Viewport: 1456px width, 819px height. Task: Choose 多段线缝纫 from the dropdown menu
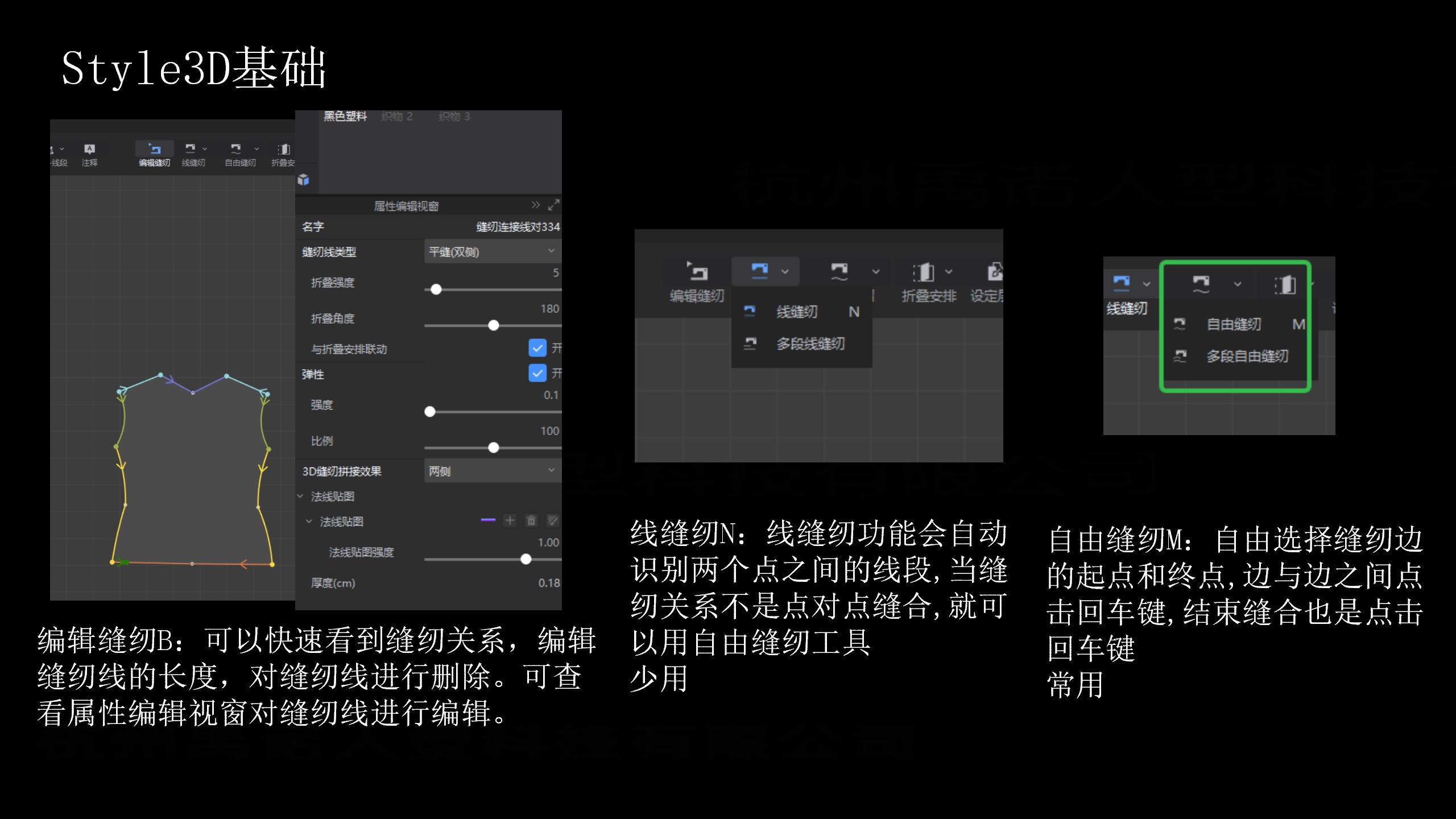[x=802, y=344]
